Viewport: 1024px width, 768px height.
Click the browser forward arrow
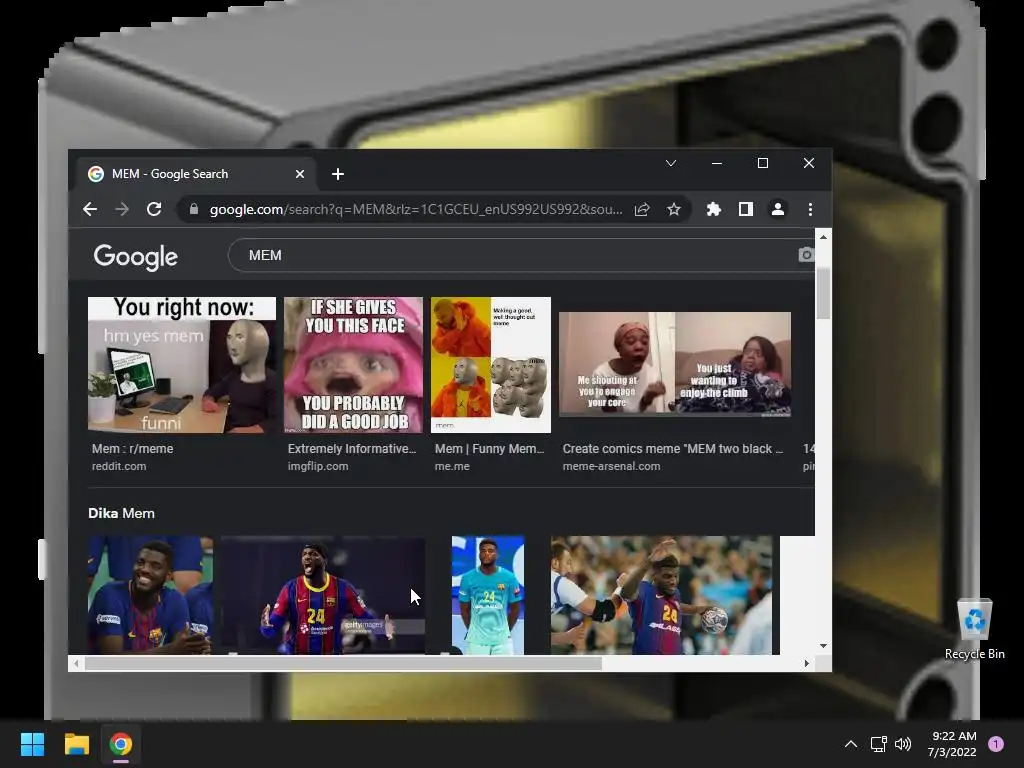tap(121, 209)
